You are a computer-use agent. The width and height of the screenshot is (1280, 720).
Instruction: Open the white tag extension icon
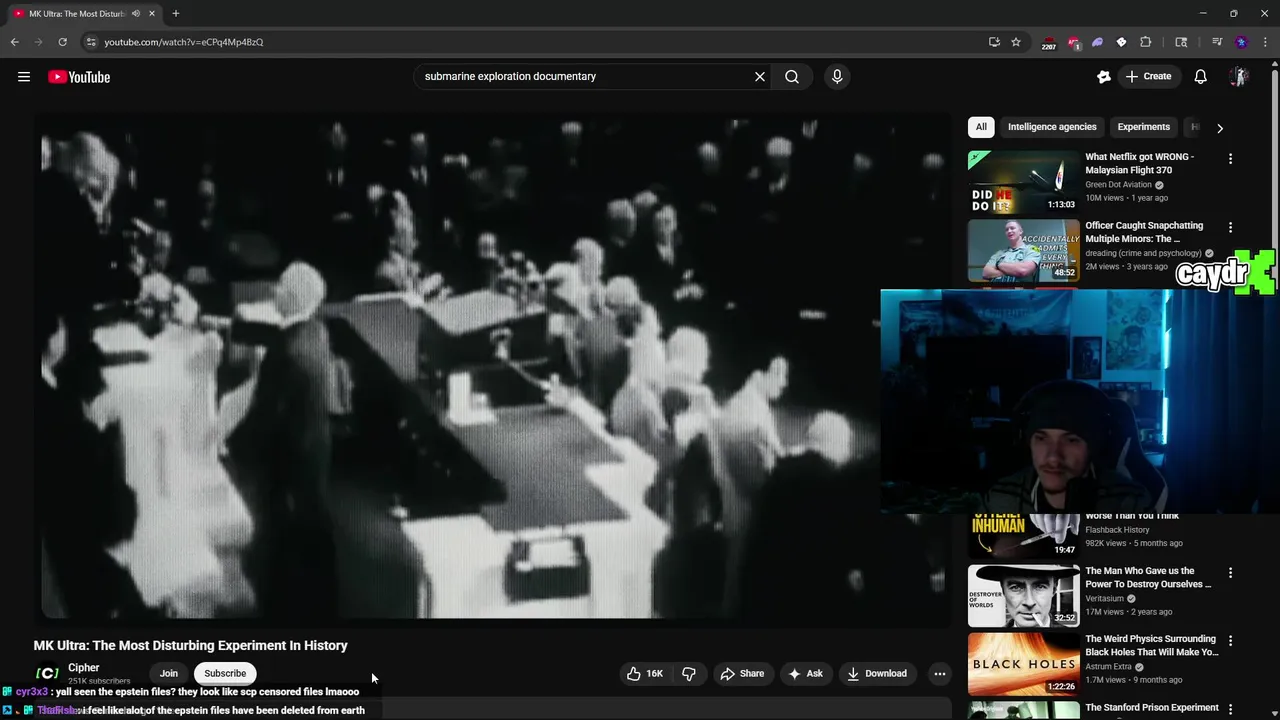(x=1121, y=42)
